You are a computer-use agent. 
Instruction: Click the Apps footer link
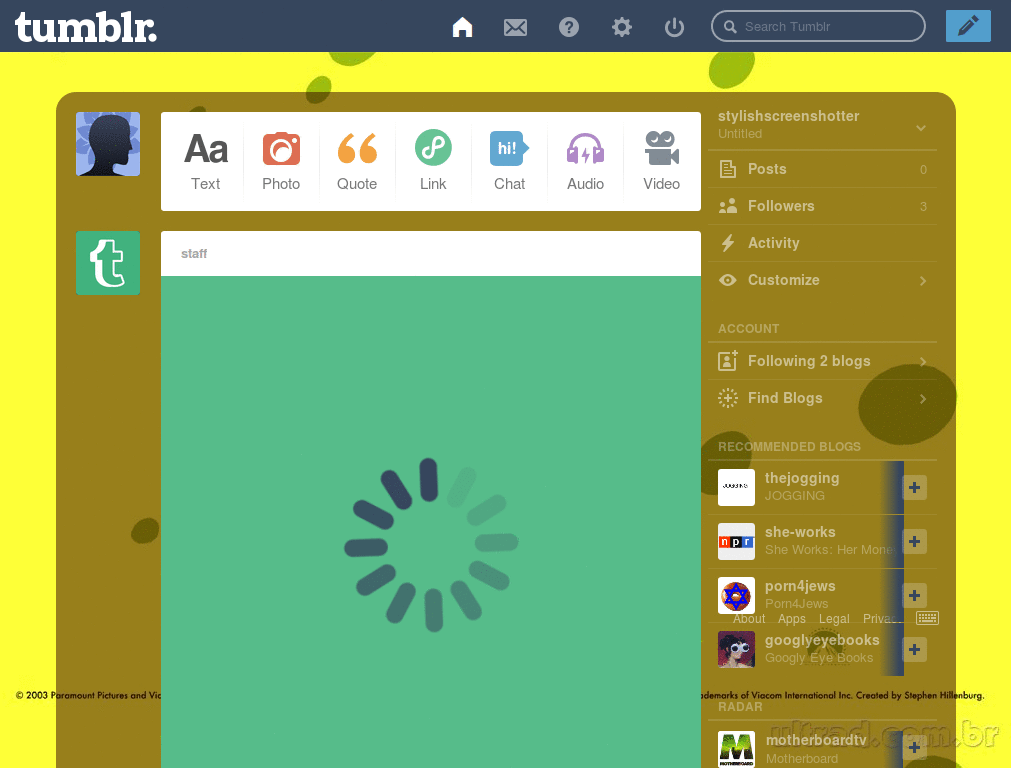[792, 618]
